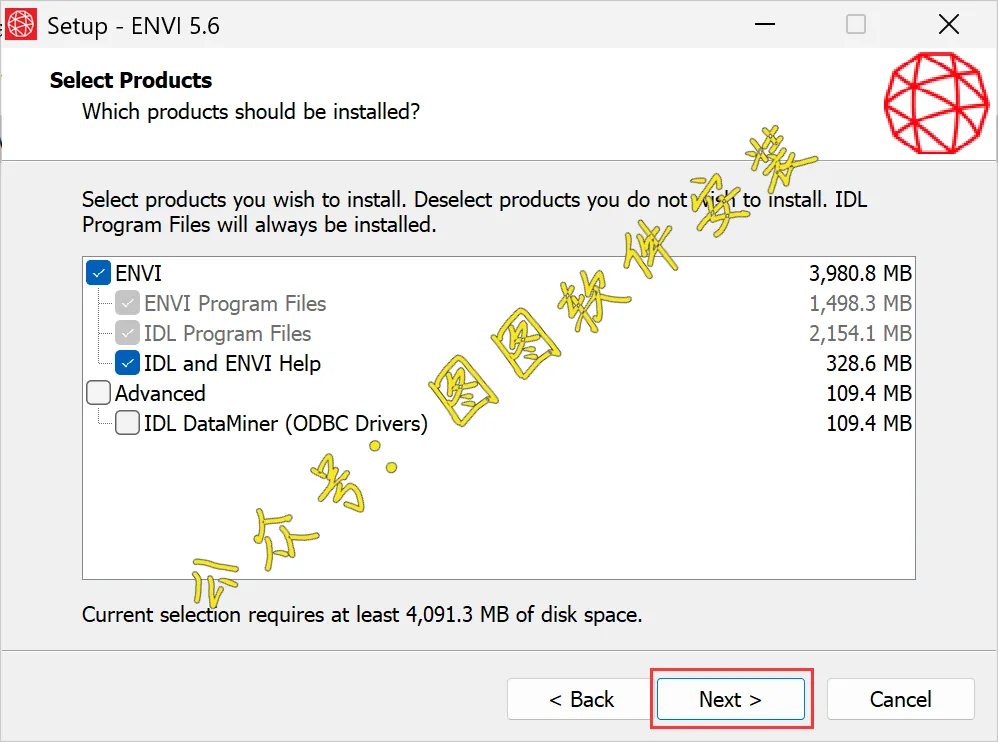This screenshot has height=742, width=998.
Task: Click the disk space requirement text
Action: coord(362,614)
